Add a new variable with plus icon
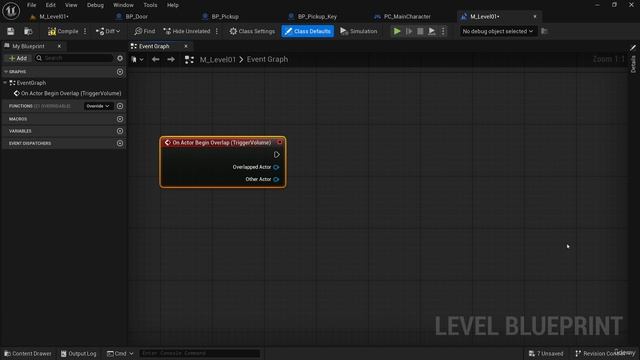 (120, 131)
